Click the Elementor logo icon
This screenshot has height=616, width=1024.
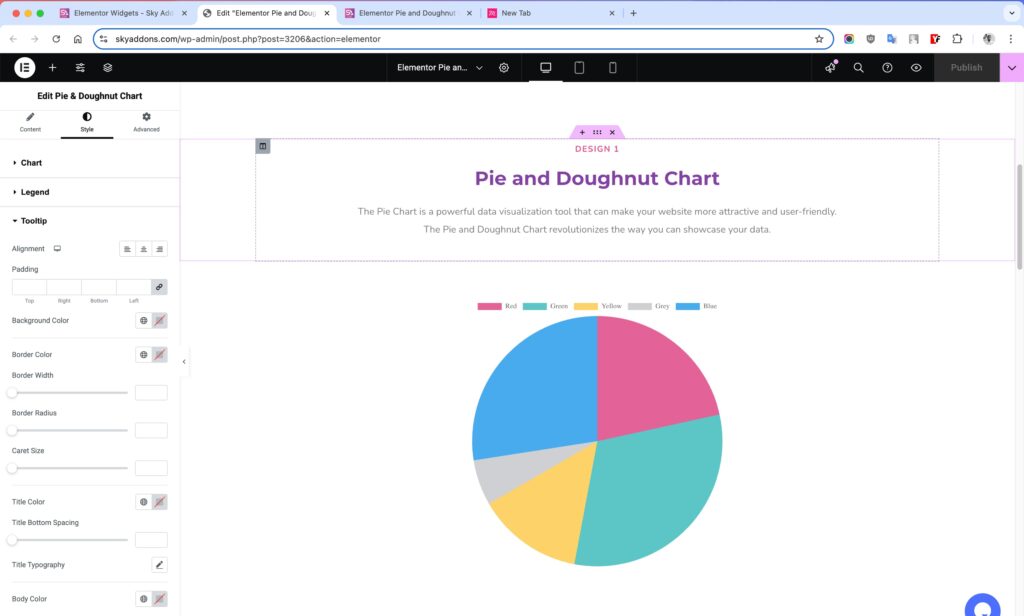click(24, 67)
